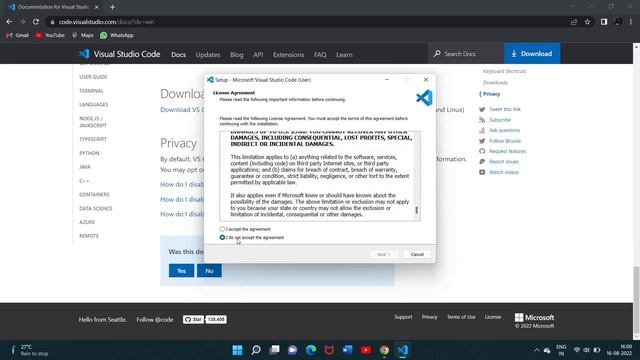640x360 pixels.
Task: Expand Terminal section in docs sidebar
Action: (91, 91)
